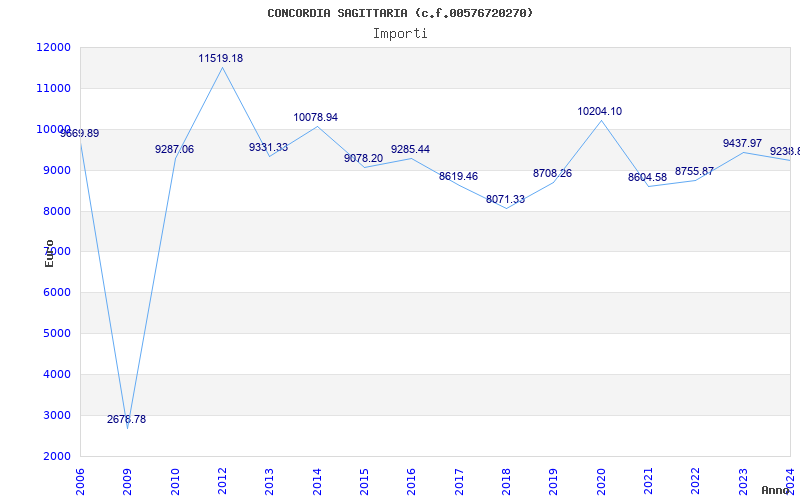Screen dimensions: 800x500
Task: Select the 2016 year axis label
Action: [411, 482]
